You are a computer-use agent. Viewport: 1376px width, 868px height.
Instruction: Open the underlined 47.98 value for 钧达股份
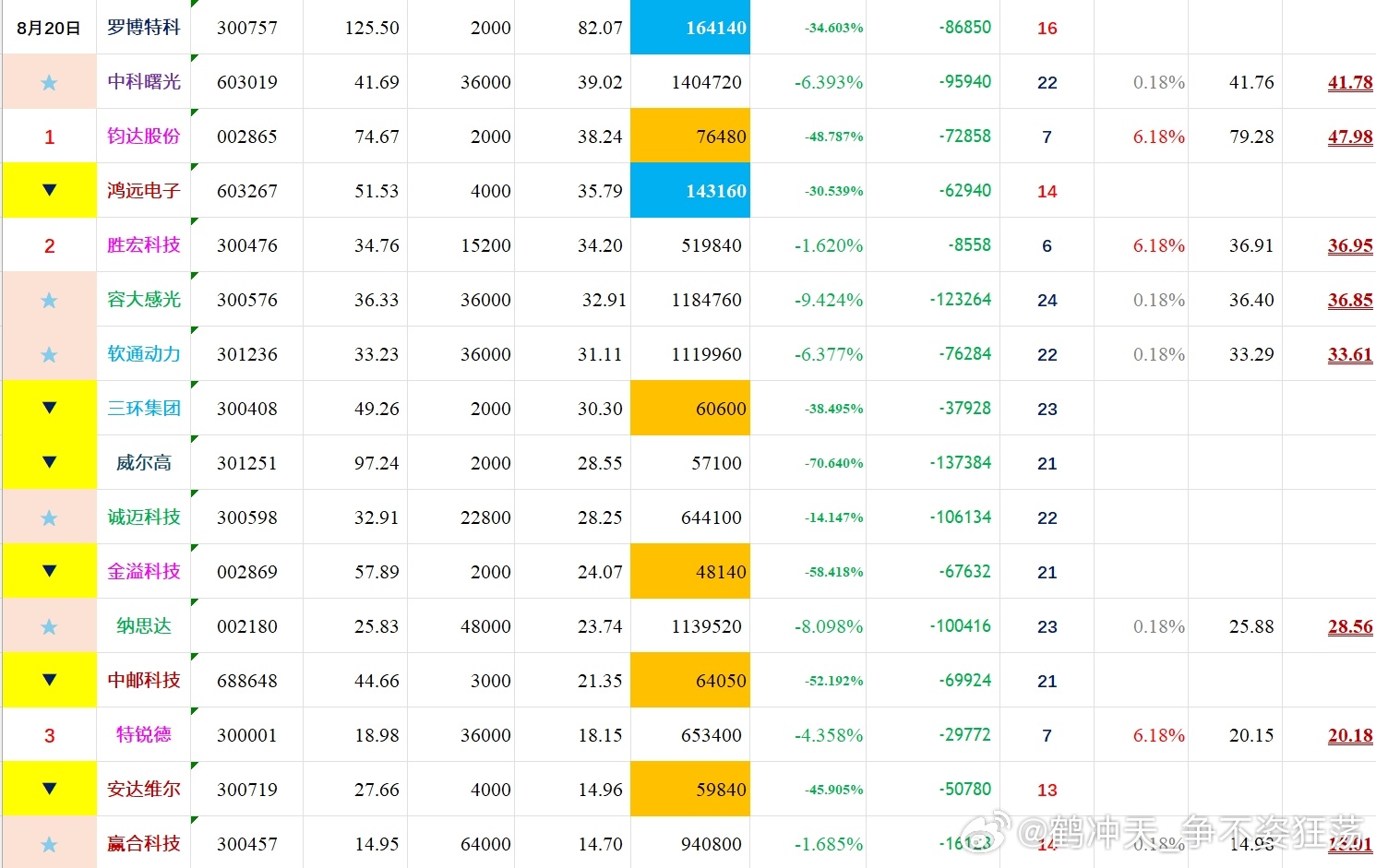(1350, 137)
